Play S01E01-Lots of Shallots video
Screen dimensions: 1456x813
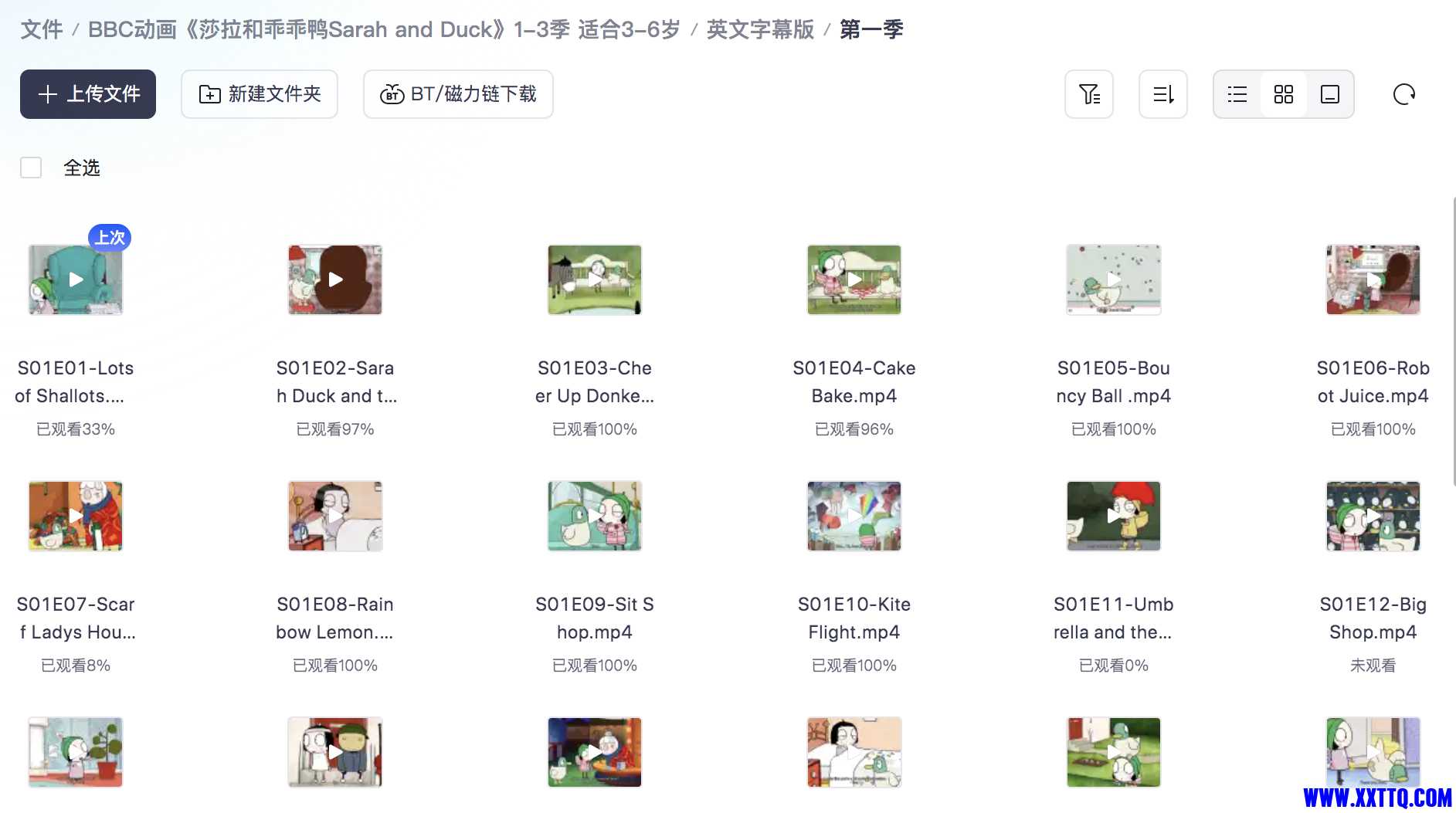coord(76,279)
